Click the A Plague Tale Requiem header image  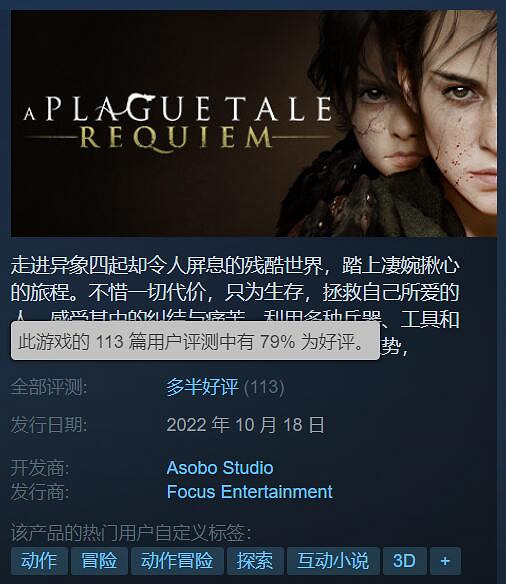(254, 124)
